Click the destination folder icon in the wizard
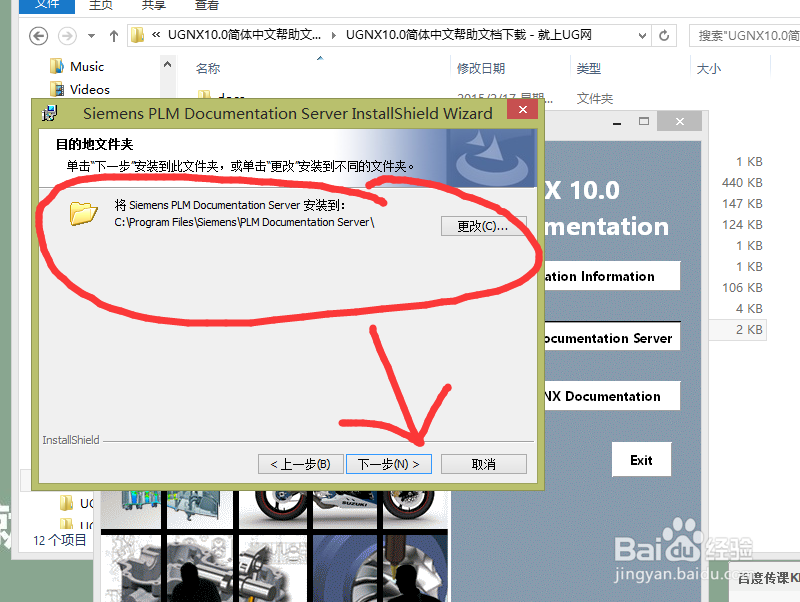This screenshot has height=602, width=800. click(x=84, y=214)
